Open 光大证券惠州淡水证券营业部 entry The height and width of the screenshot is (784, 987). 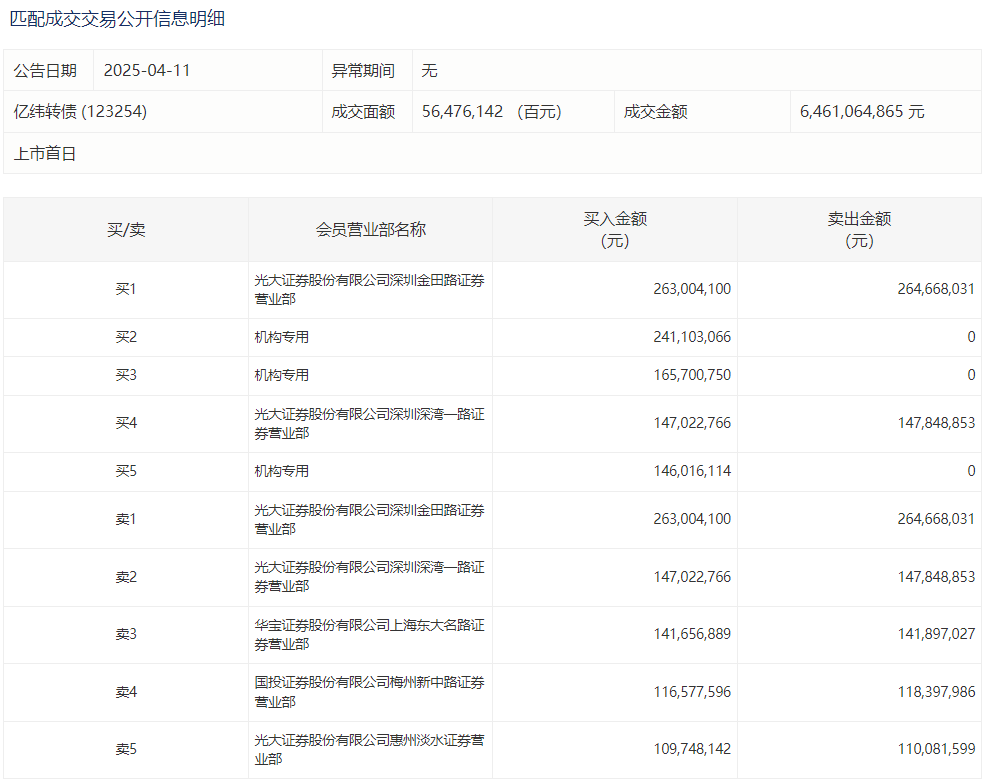click(369, 750)
